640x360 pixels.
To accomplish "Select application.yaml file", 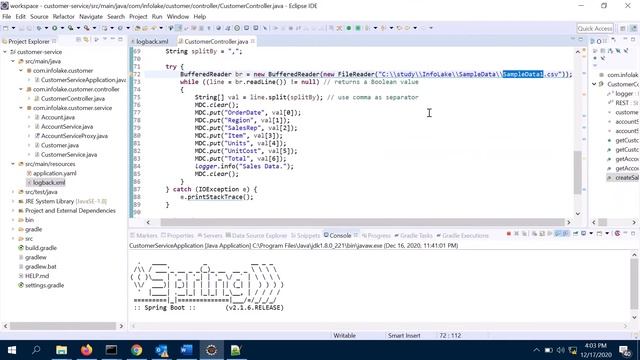I will point(55,173).
